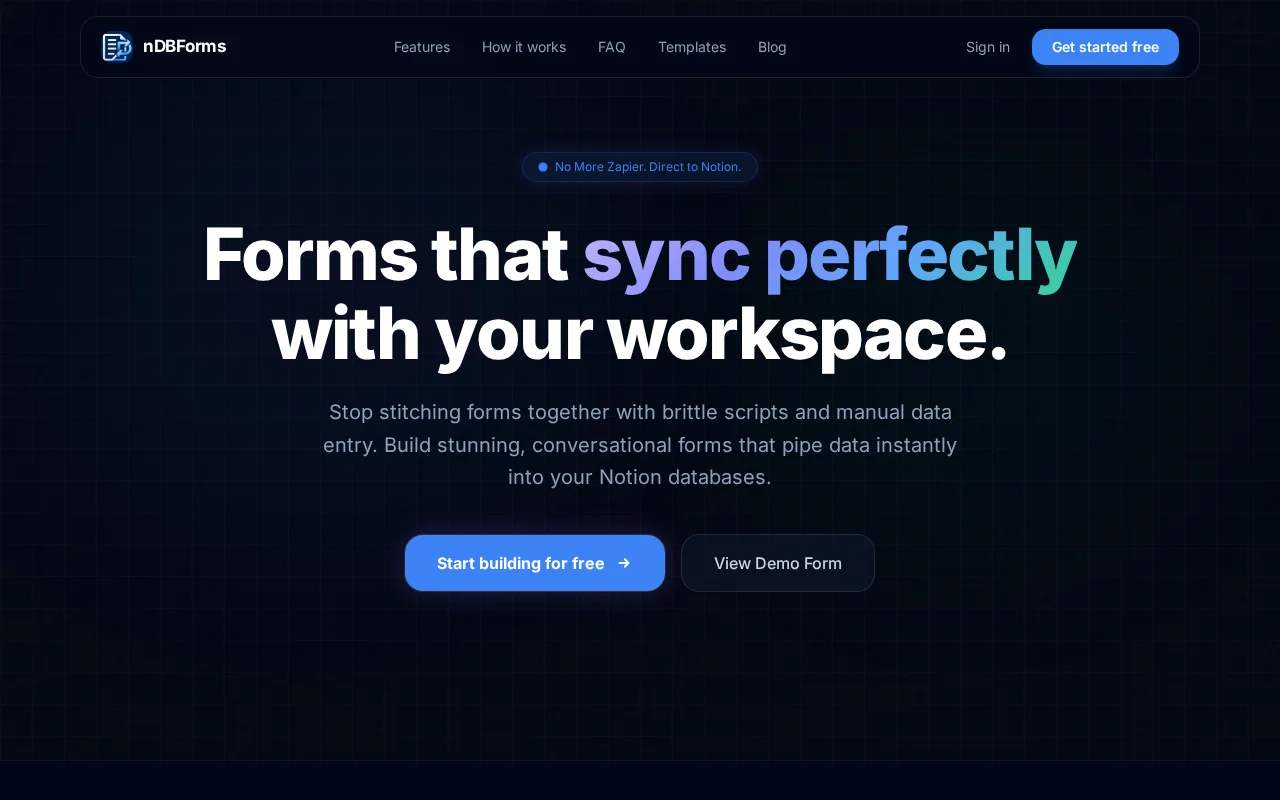Click the No More Zapier badge

[640, 167]
